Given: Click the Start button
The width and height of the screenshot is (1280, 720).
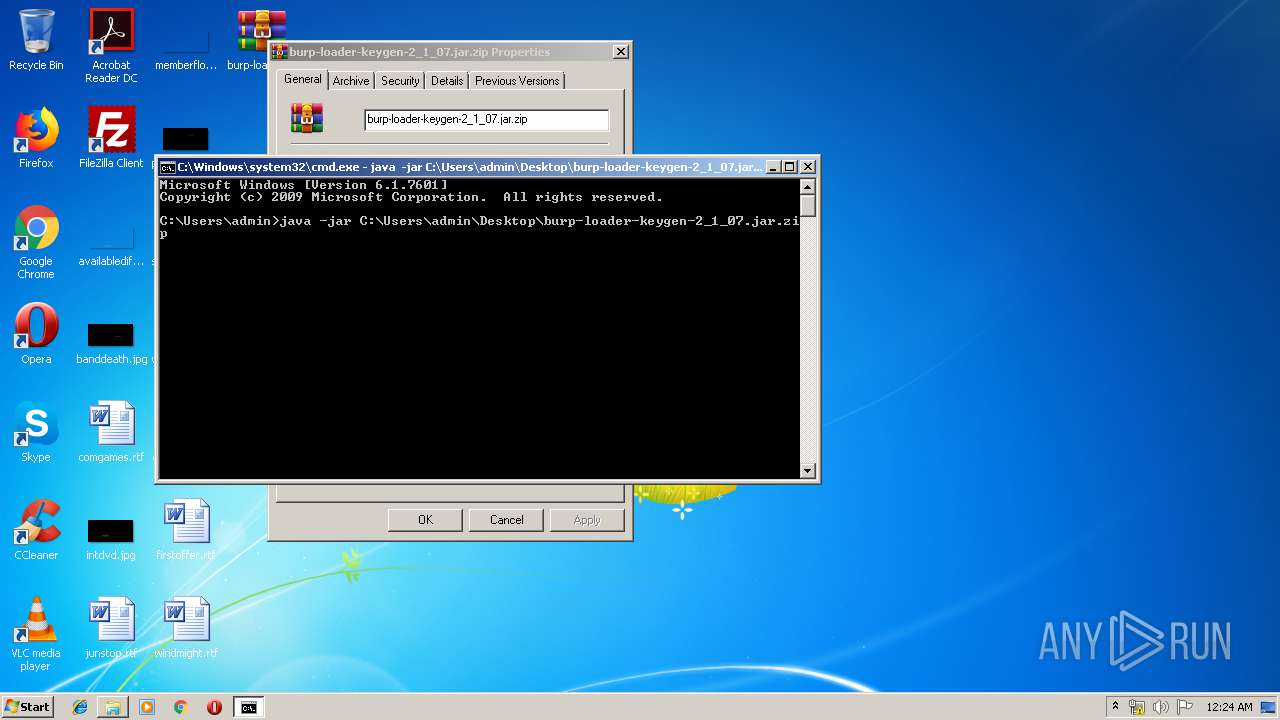Looking at the screenshot, I should [27, 707].
